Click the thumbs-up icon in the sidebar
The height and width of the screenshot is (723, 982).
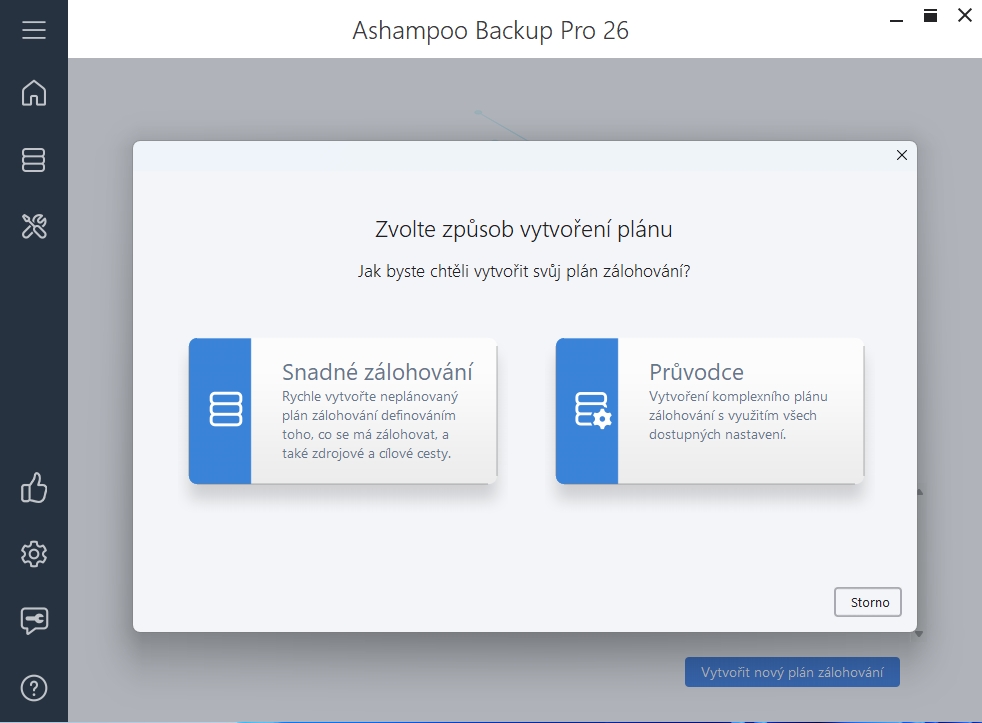pyautogui.click(x=34, y=488)
